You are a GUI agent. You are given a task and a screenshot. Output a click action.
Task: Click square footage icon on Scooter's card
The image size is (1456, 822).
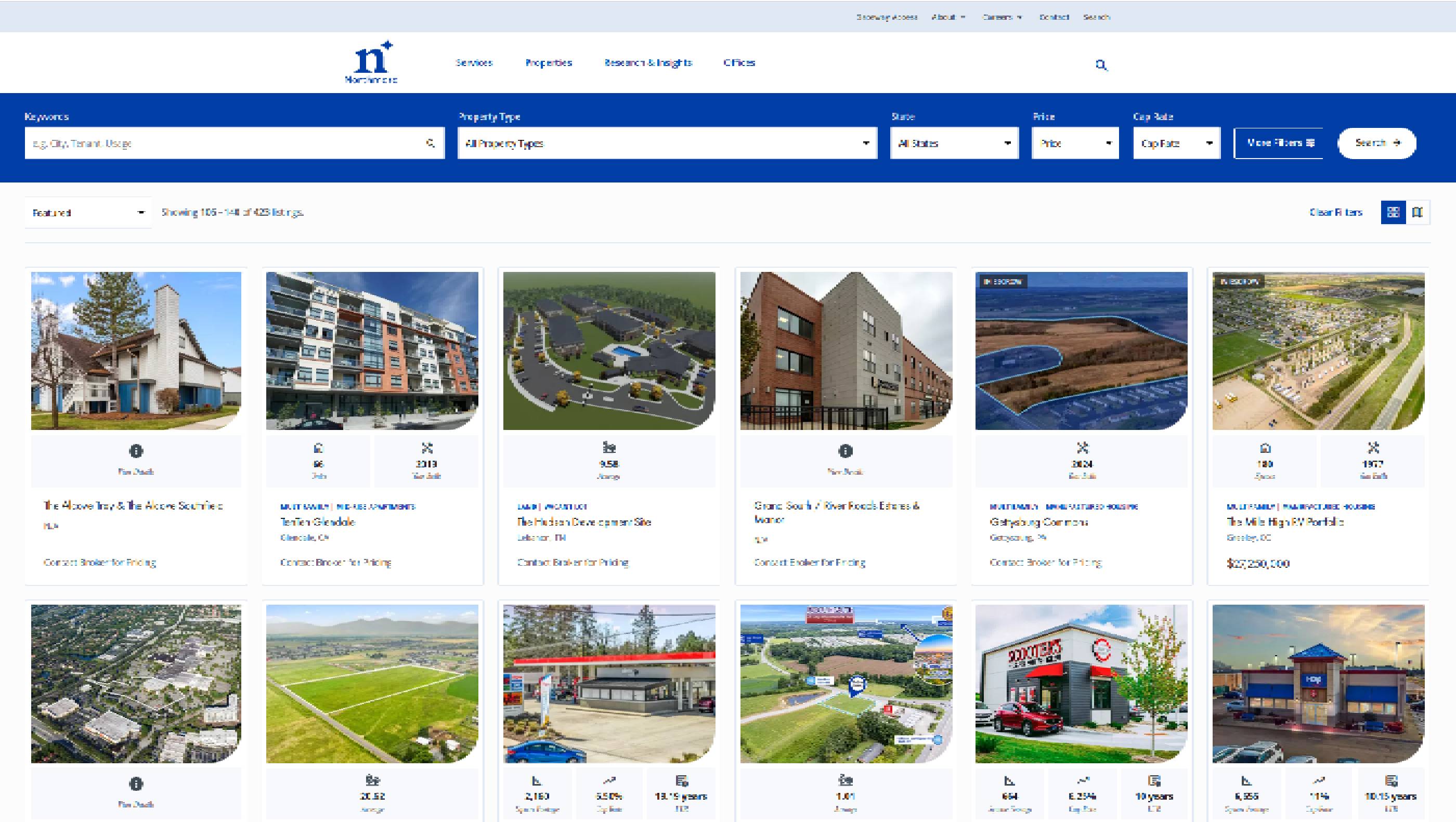[1009, 781]
